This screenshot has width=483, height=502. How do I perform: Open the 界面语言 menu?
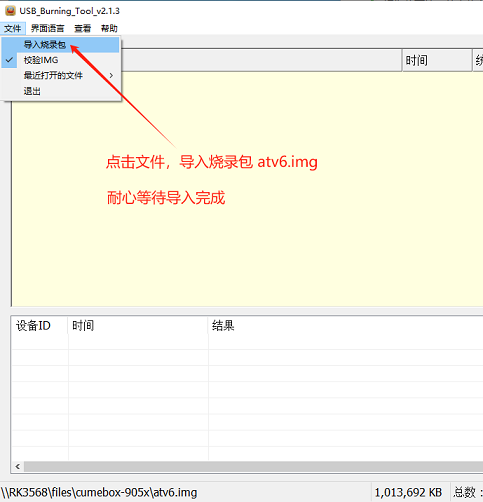47,29
